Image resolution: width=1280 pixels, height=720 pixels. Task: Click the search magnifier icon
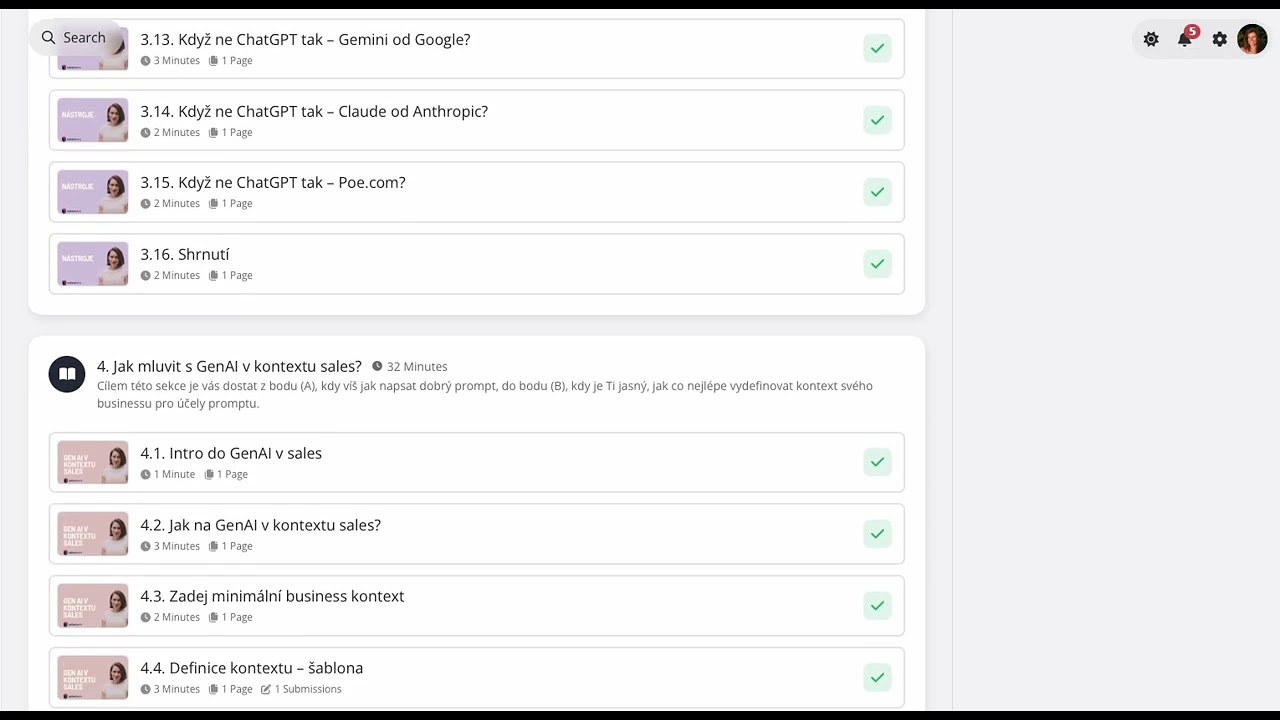click(x=48, y=38)
